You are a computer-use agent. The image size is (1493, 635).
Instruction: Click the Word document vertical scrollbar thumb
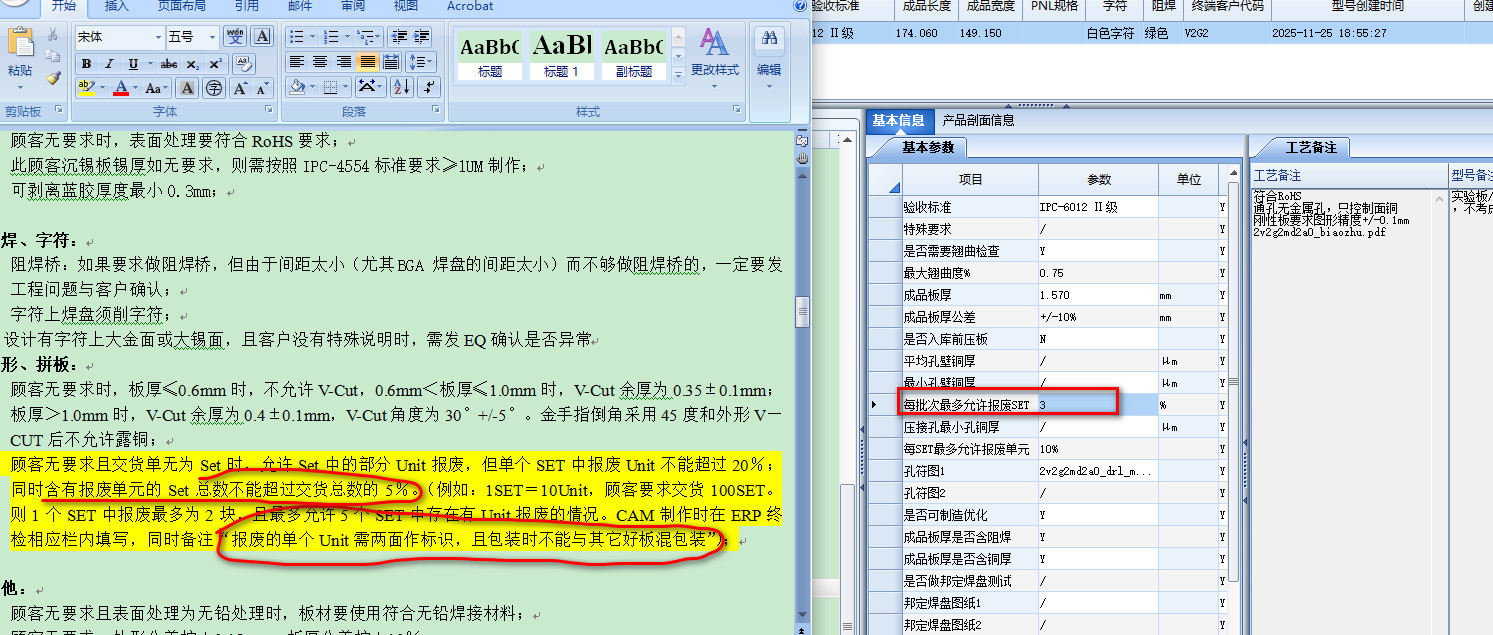(802, 311)
